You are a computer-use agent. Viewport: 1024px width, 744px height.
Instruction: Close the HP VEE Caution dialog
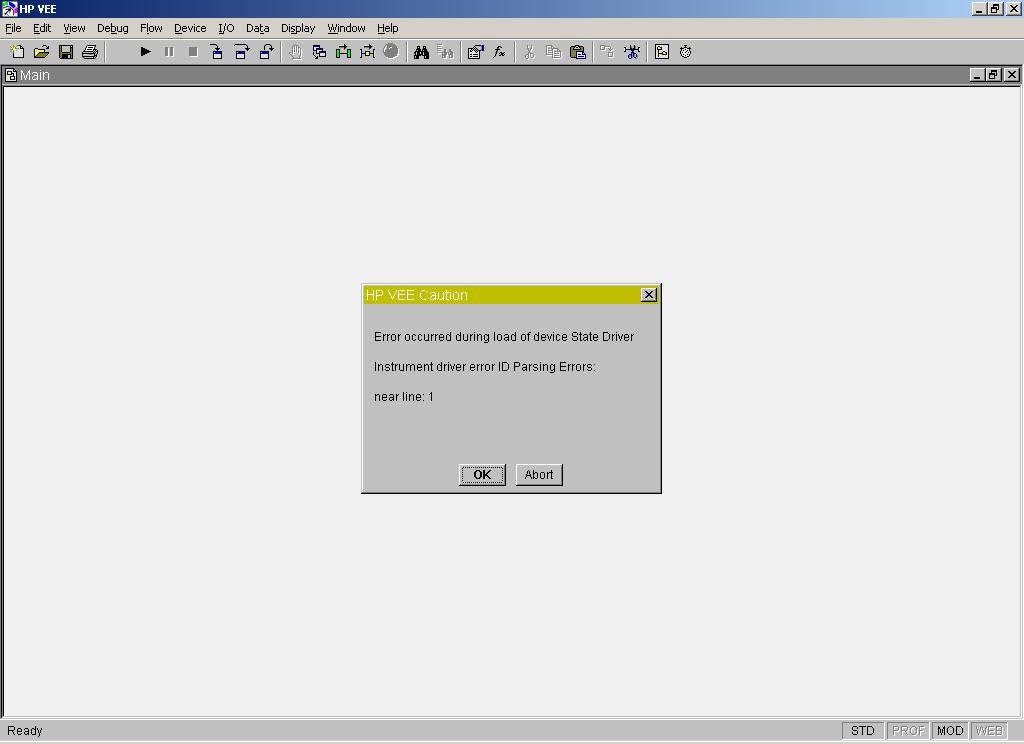pos(648,294)
